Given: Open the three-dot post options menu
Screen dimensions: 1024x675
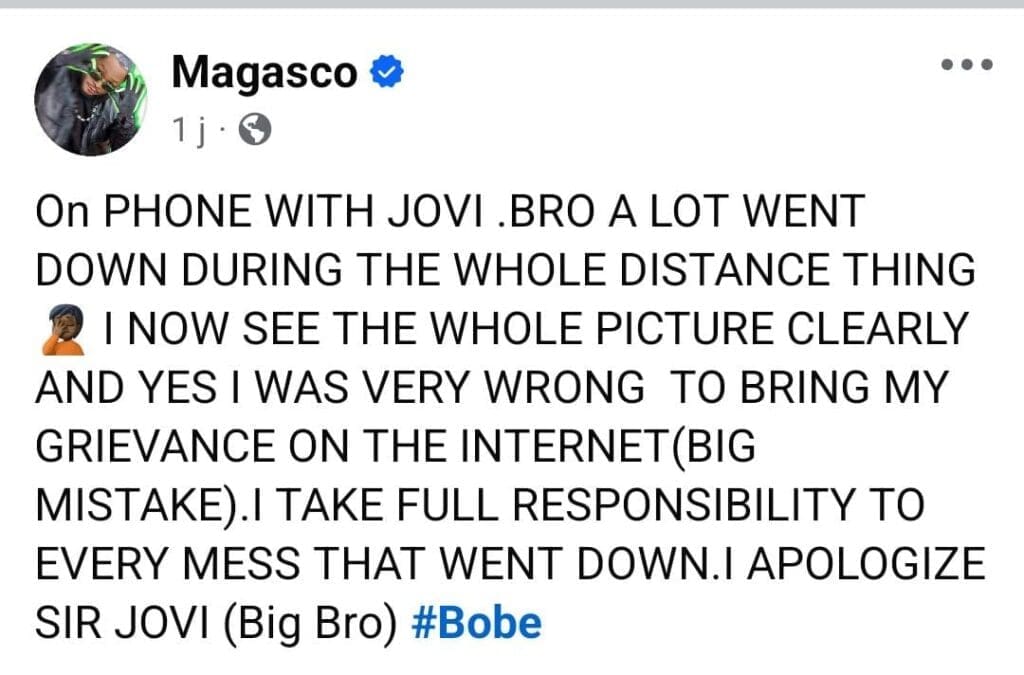Looking at the screenshot, I should point(967,66).
